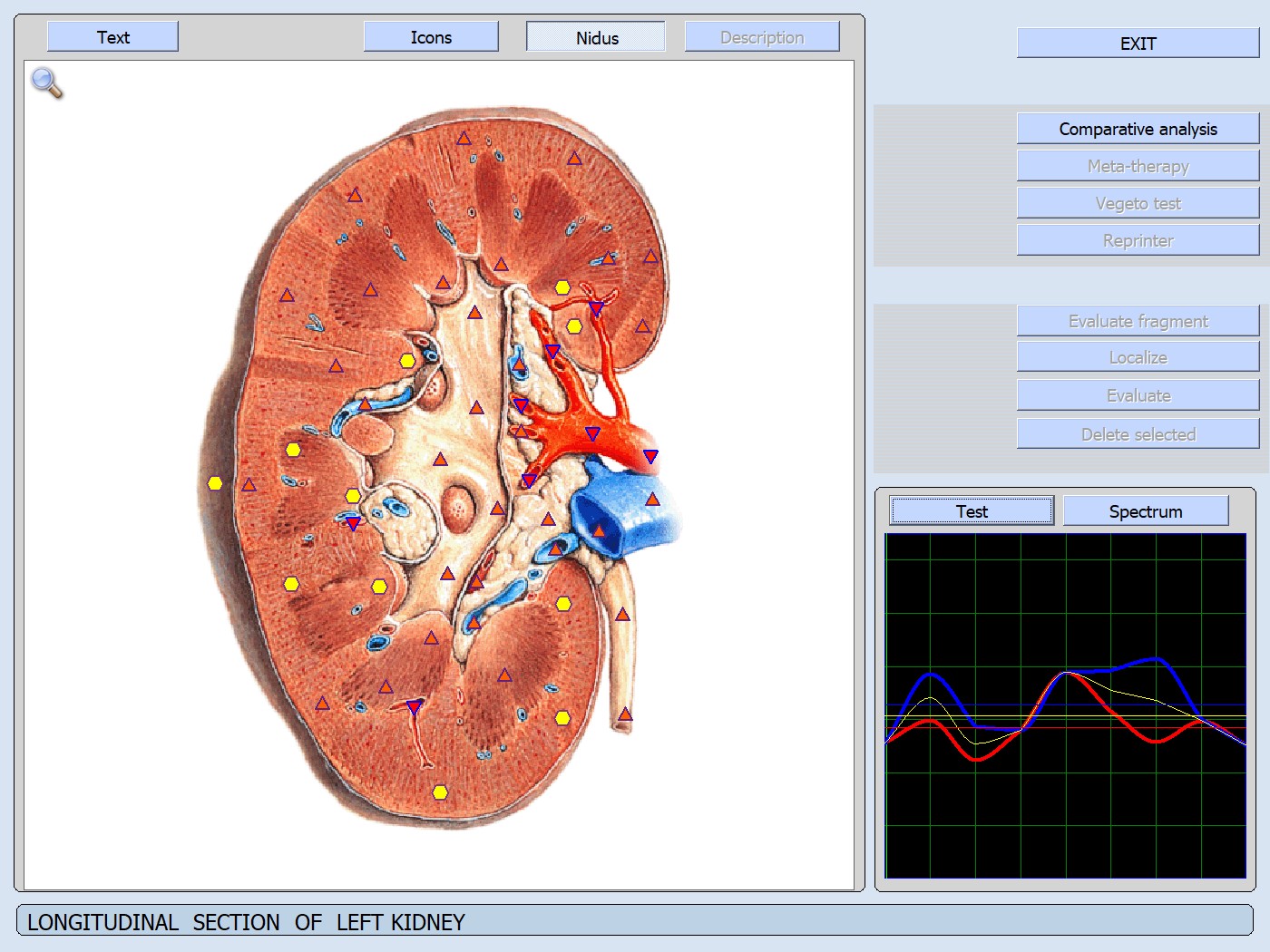Open the Description button
This screenshot has width=1270, height=952.
pos(762,37)
